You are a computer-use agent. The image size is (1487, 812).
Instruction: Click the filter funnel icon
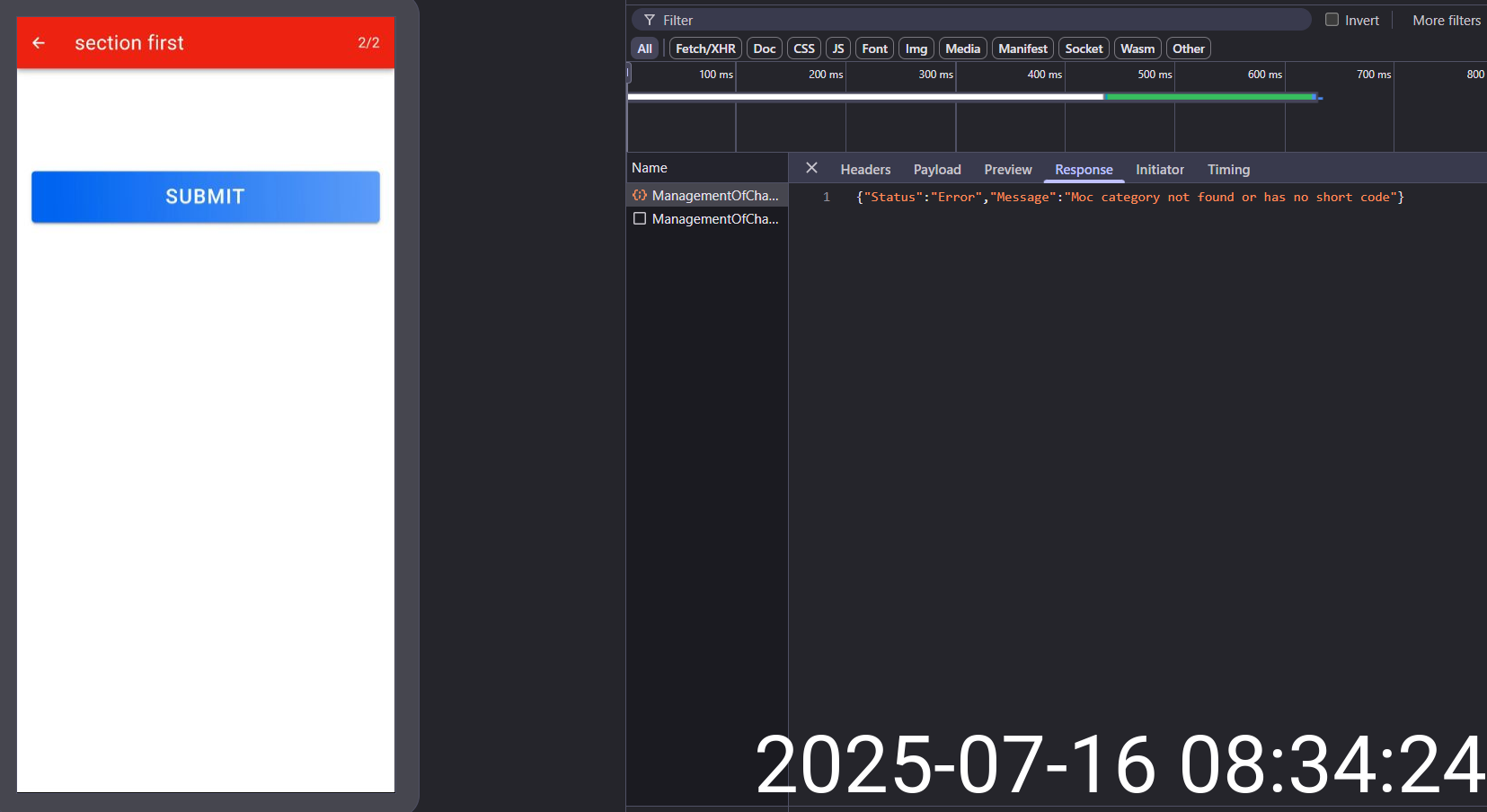coord(650,20)
